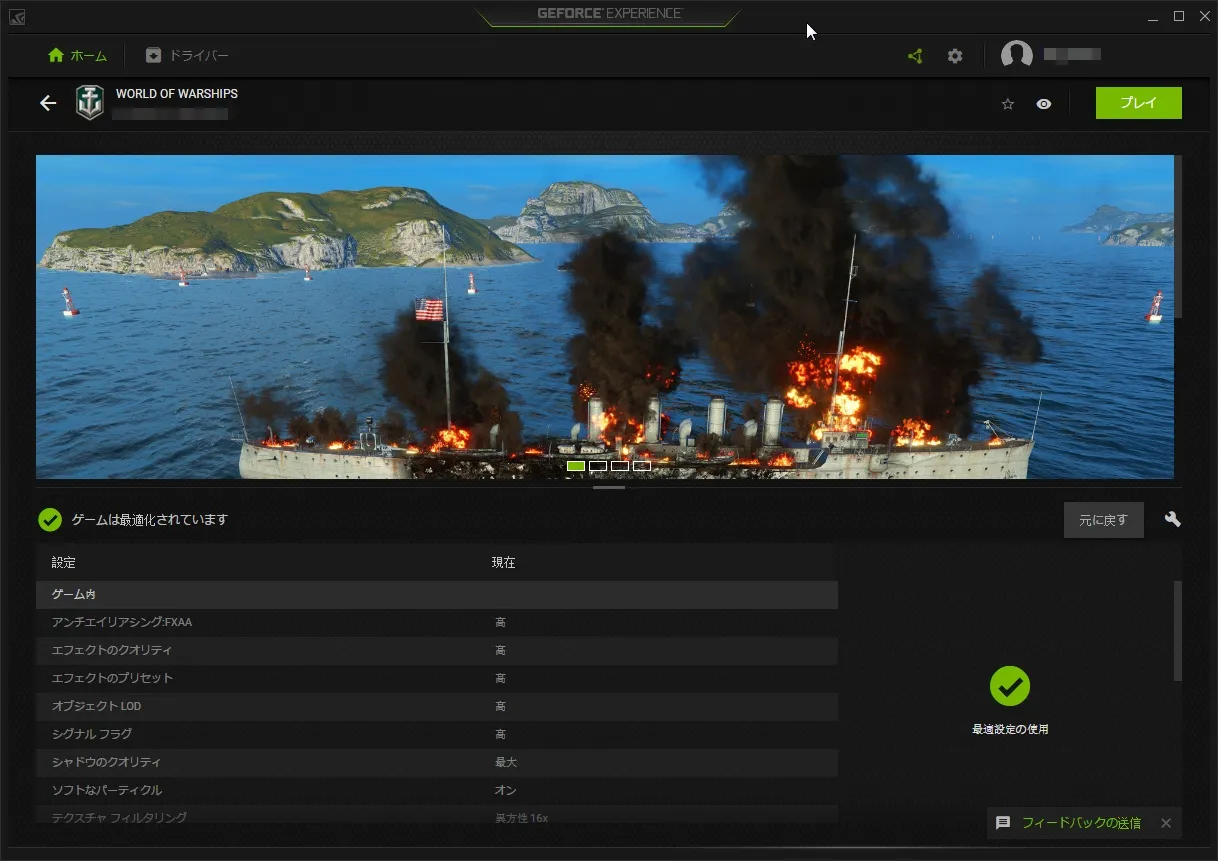
Task: Dismiss the feedback prompt with X
Action: tap(1166, 823)
